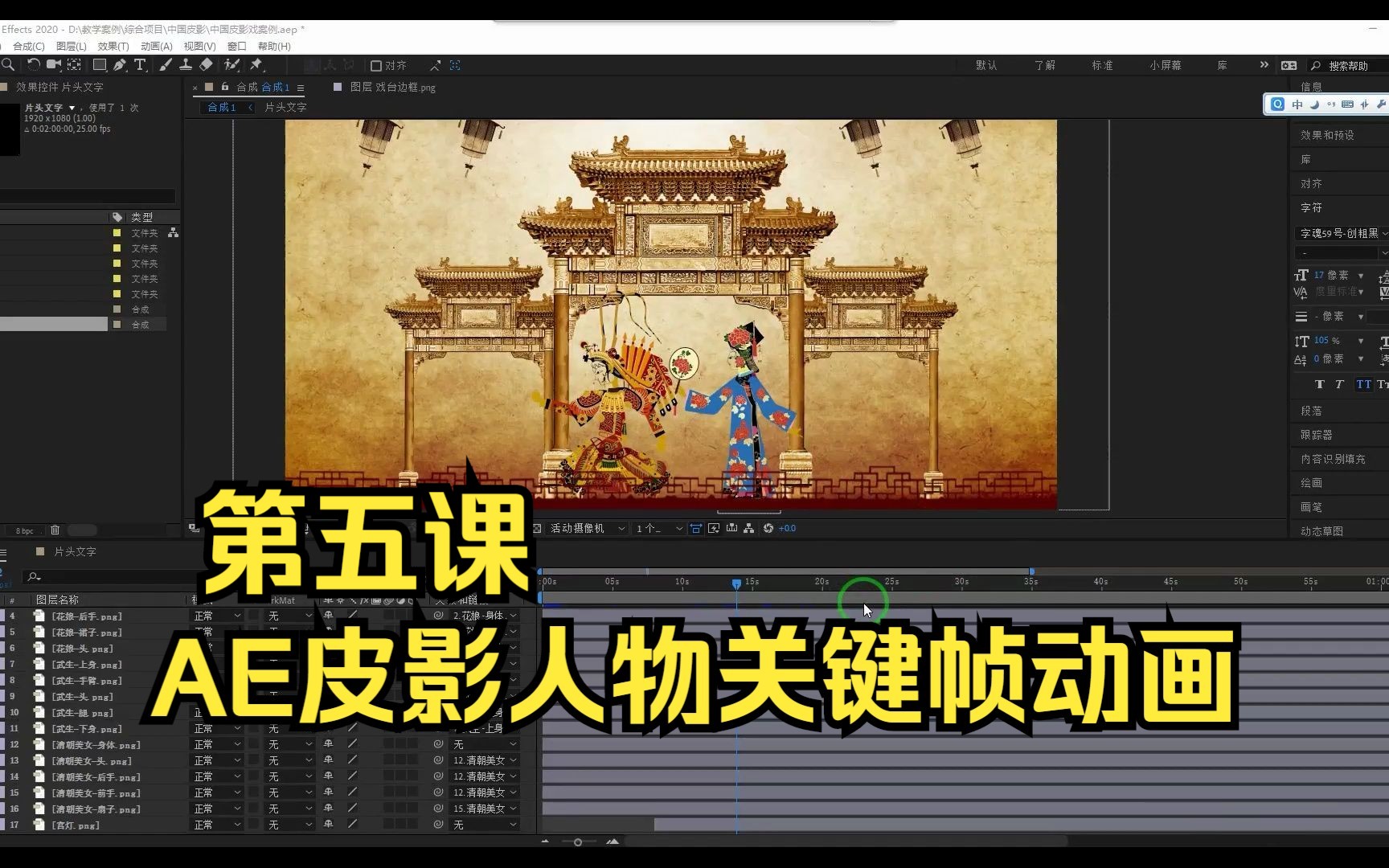The image size is (1389, 868).
Task: Open the 动画(A) menu
Action: tap(156, 47)
